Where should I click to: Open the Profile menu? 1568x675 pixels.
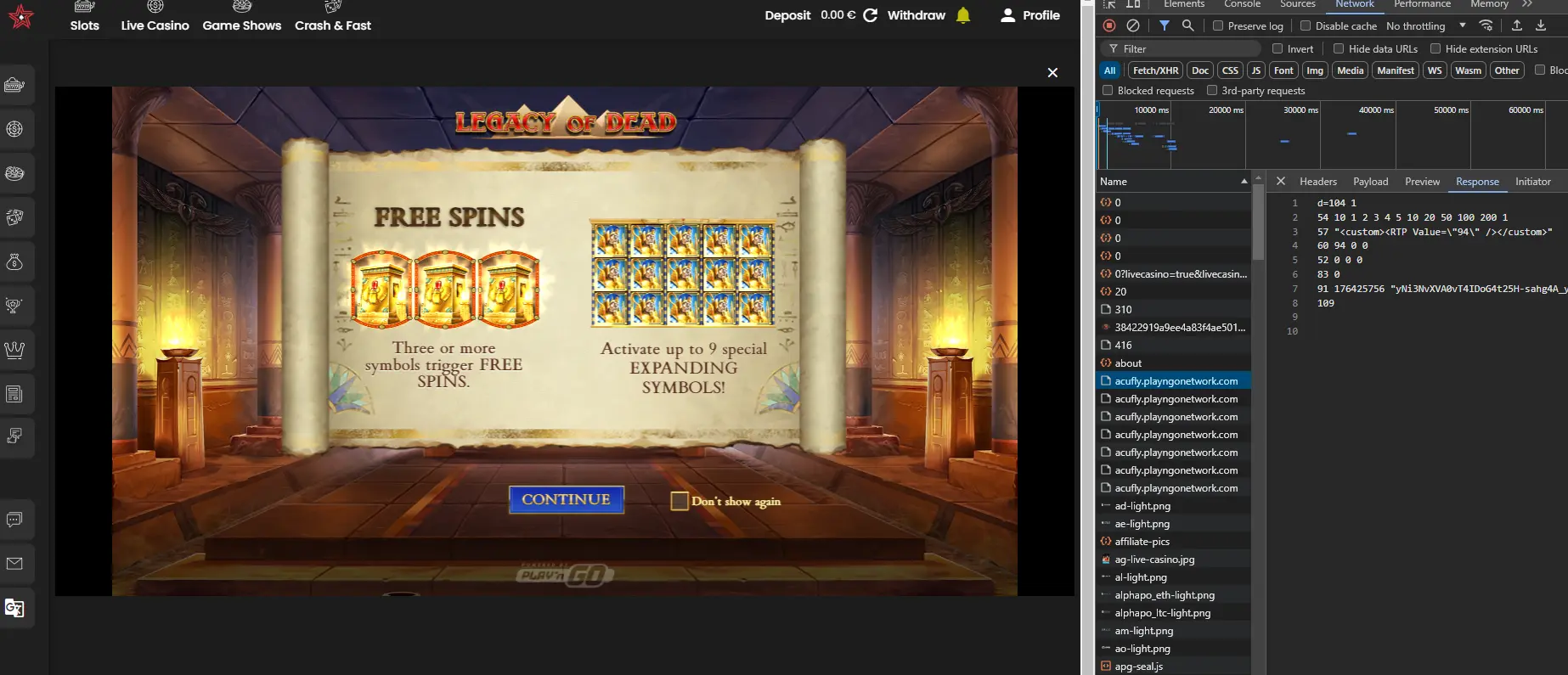click(x=1030, y=15)
